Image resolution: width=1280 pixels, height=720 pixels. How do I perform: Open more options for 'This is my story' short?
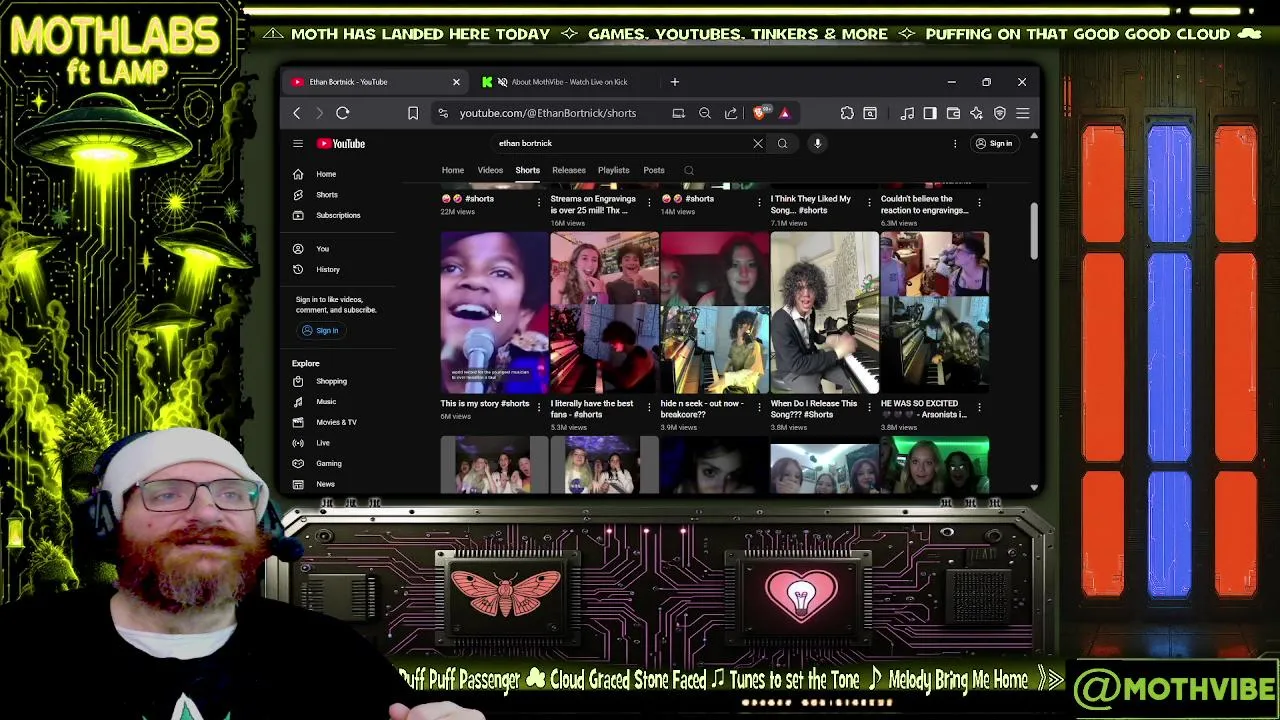pos(540,407)
